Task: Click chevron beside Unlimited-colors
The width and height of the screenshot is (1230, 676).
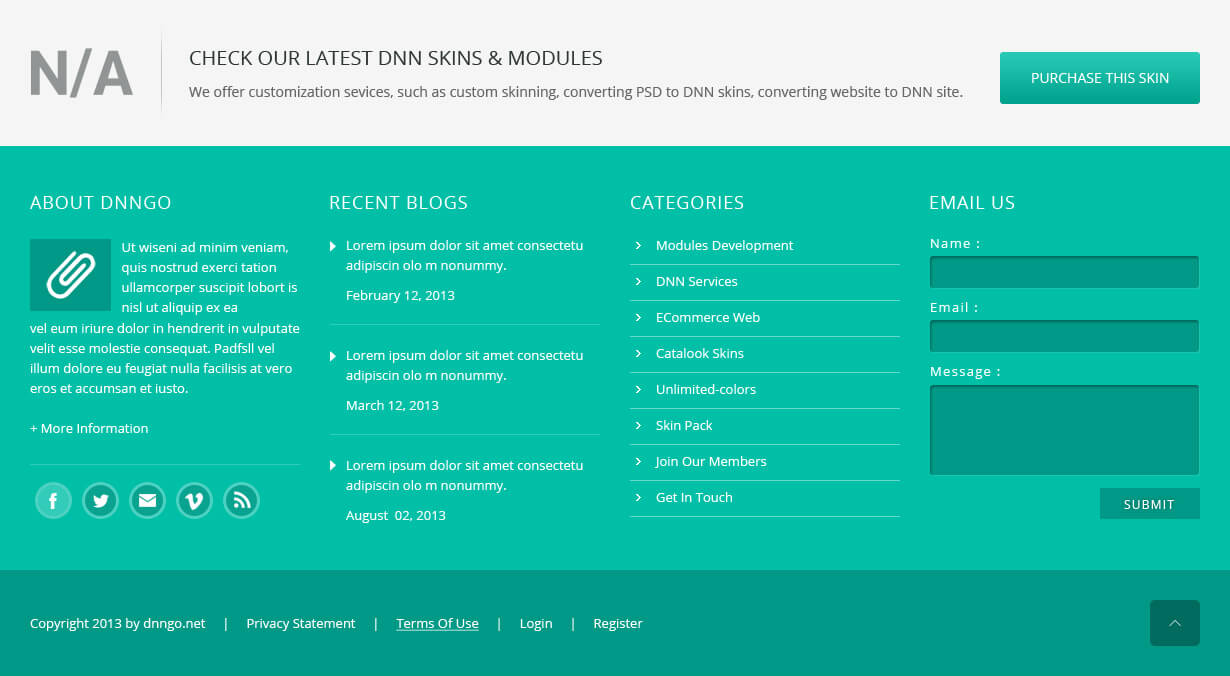Action: [x=638, y=389]
